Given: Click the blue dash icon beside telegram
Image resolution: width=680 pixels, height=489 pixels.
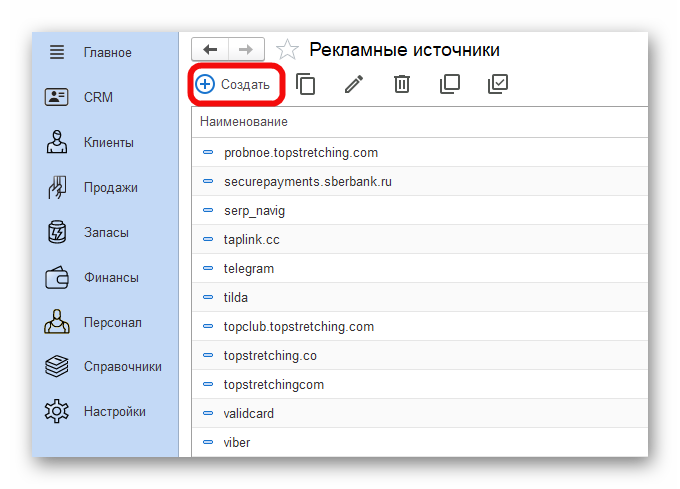Looking at the screenshot, I should click(x=208, y=268).
